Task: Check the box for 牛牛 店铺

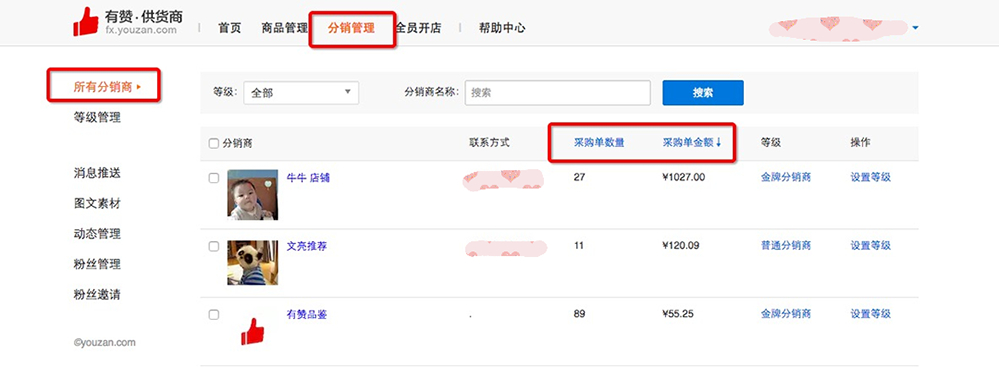Action: pos(214,178)
